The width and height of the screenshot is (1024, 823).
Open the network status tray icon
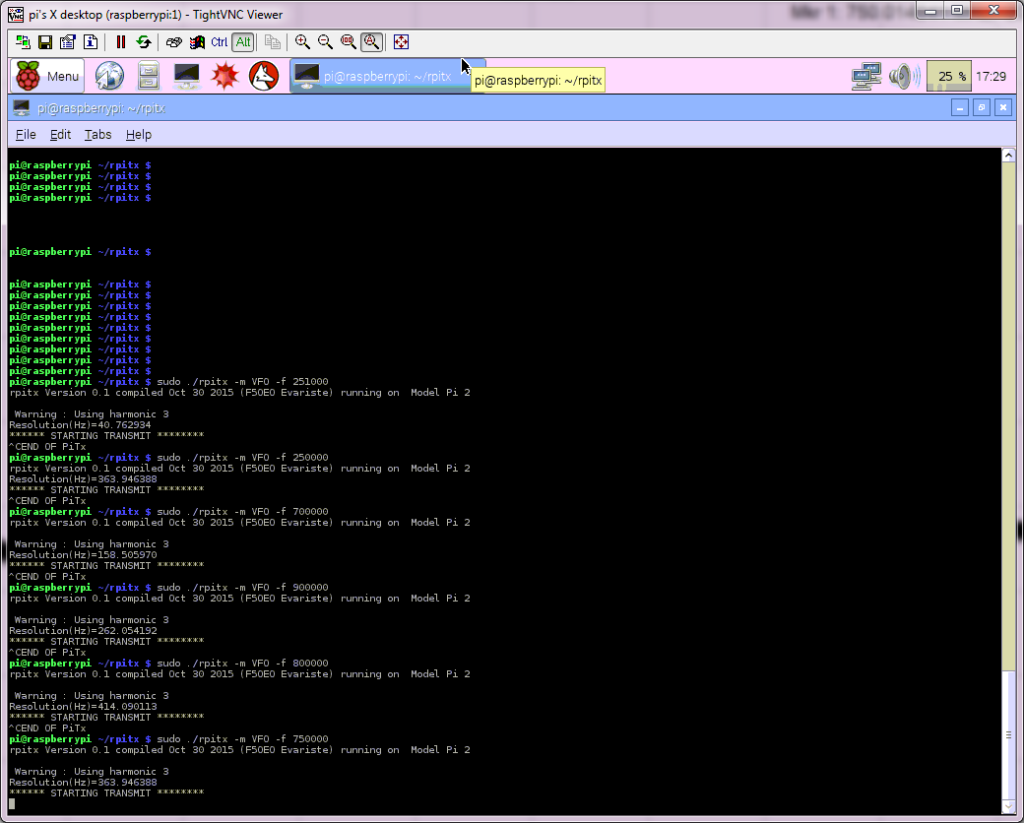coord(867,76)
